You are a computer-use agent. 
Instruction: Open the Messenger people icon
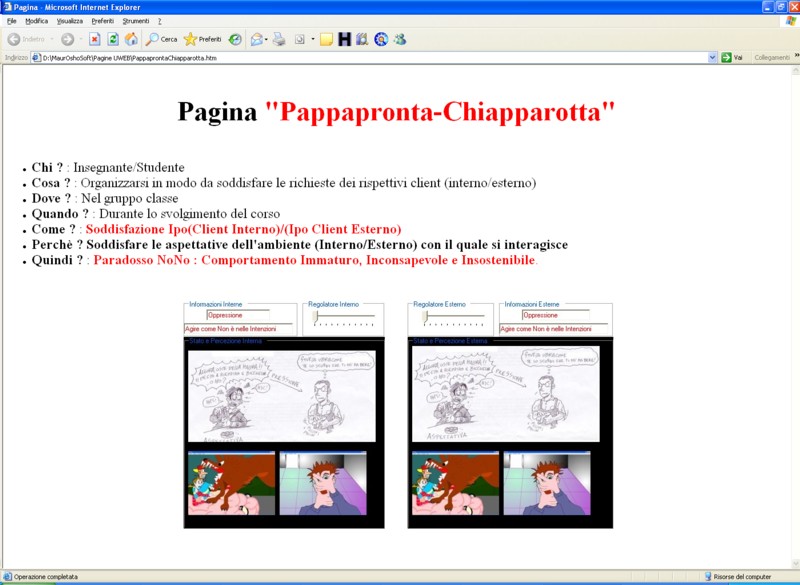pyautogui.click(x=399, y=39)
